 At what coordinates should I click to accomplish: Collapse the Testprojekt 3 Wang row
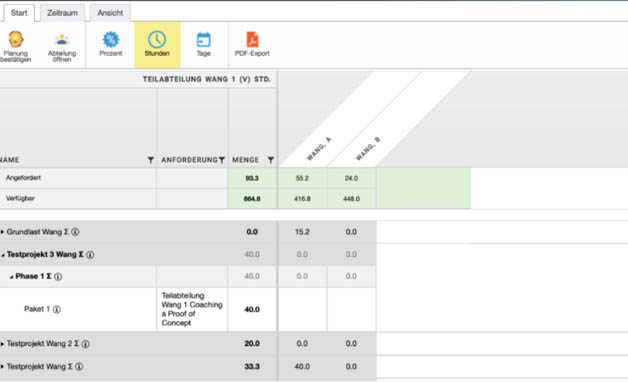3,255
